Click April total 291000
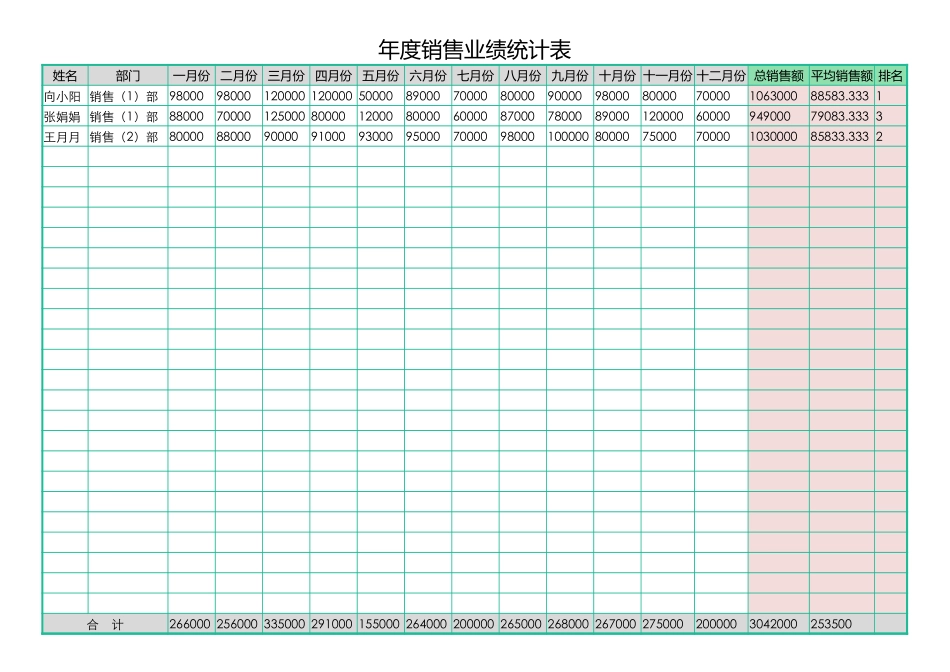The height and width of the screenshot is (672, 950). point(331,624)
